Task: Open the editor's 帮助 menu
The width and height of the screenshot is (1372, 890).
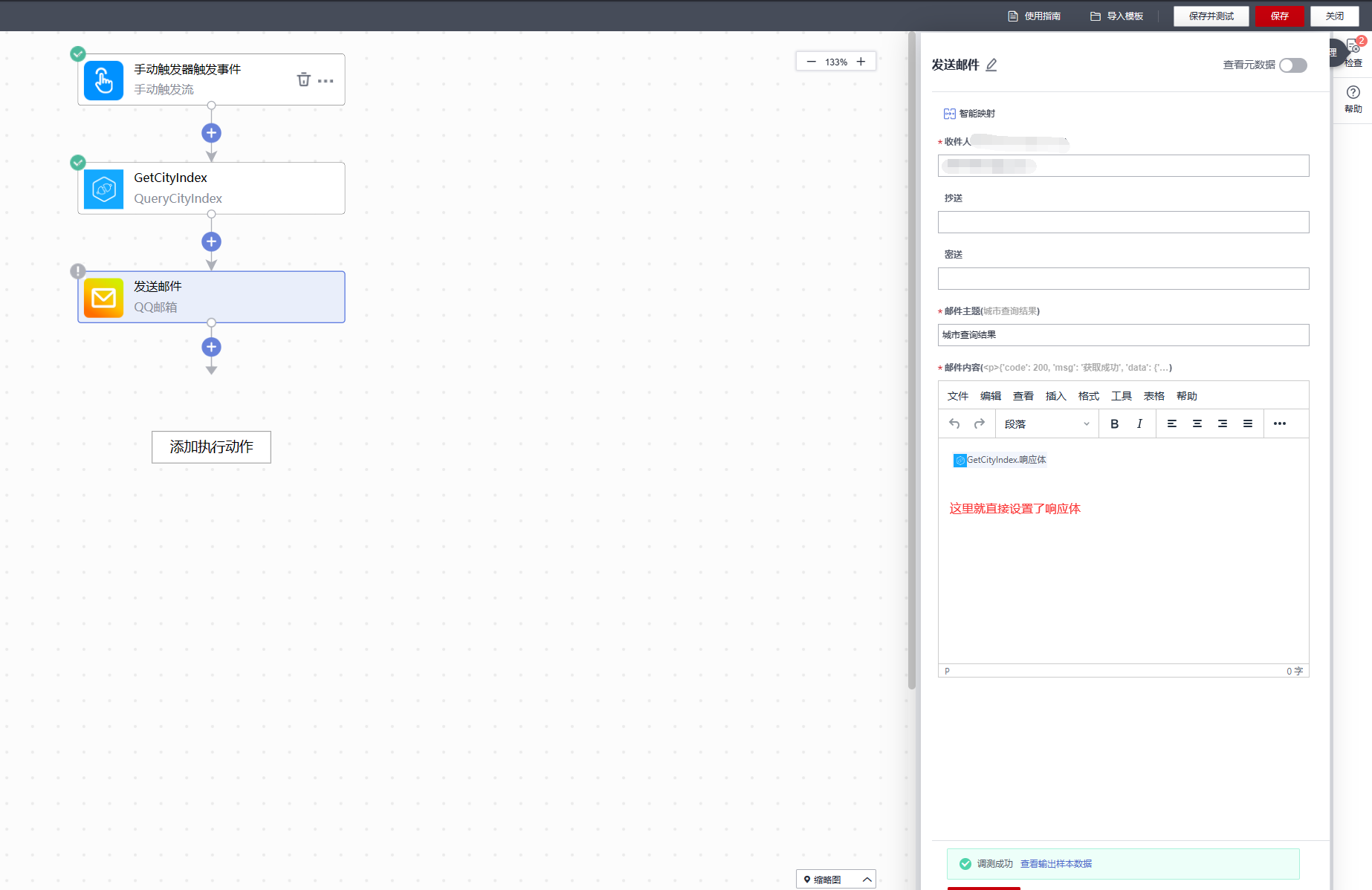Action: (x=1187, y=396)
